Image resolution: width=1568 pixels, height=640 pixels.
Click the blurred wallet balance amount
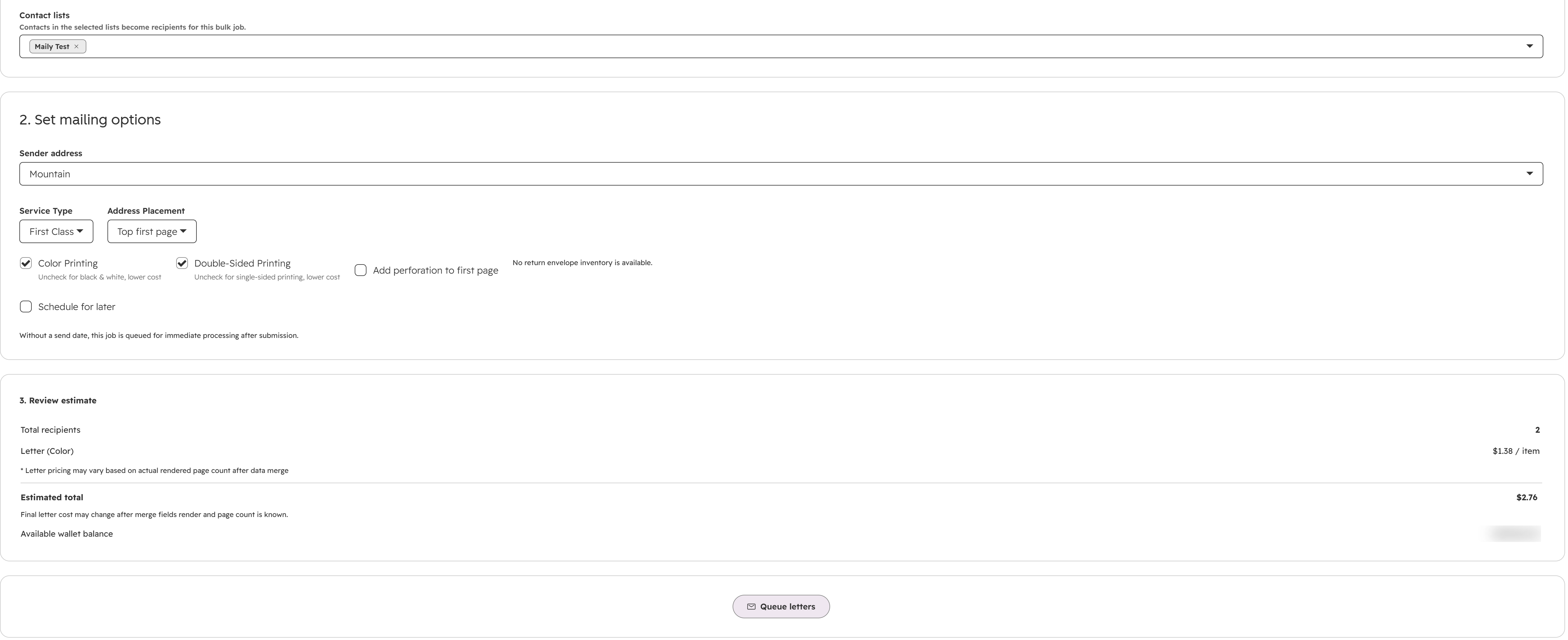[1513, 533]
